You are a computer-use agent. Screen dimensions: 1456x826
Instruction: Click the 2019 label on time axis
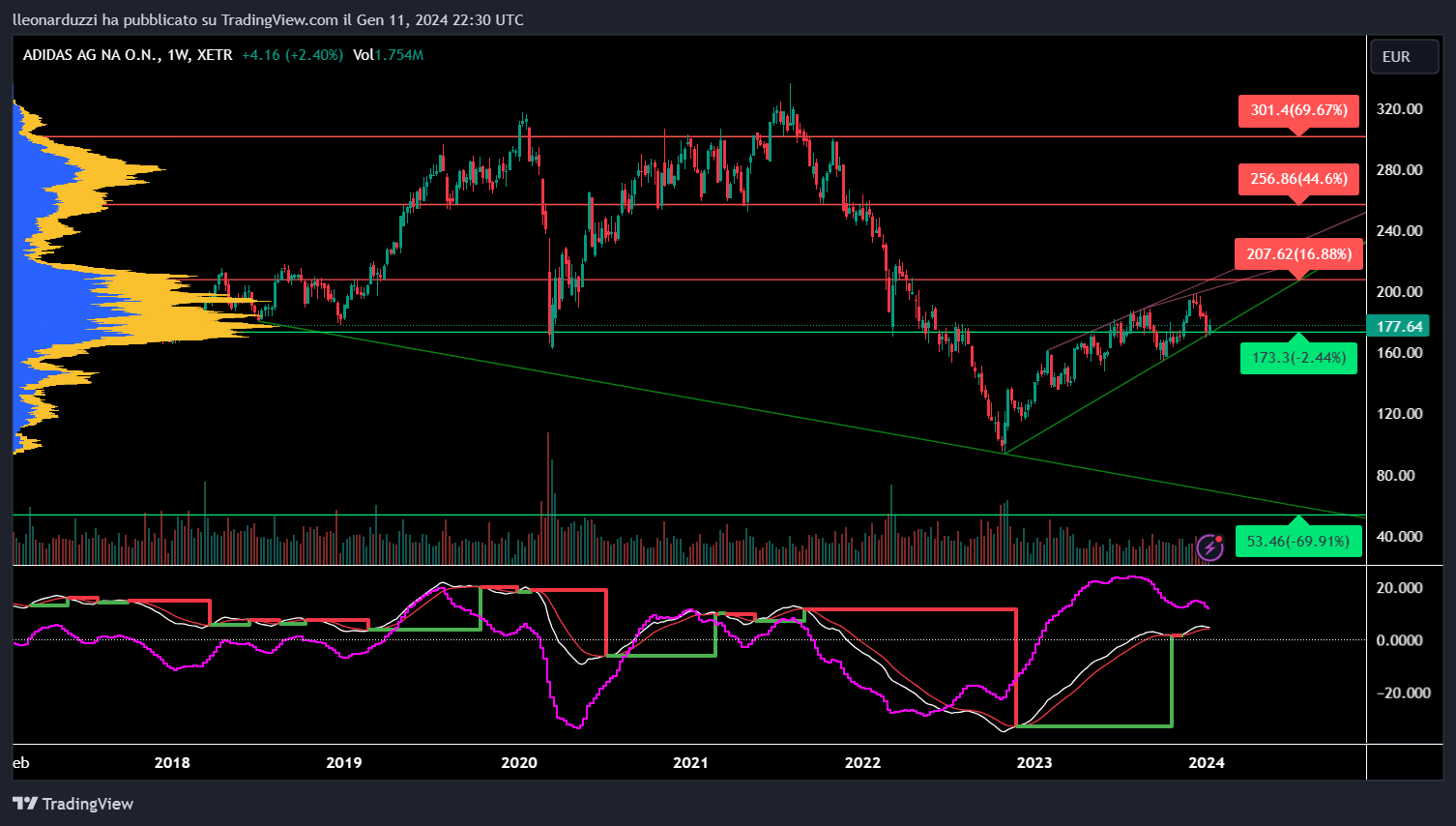(x=344, y=763)
